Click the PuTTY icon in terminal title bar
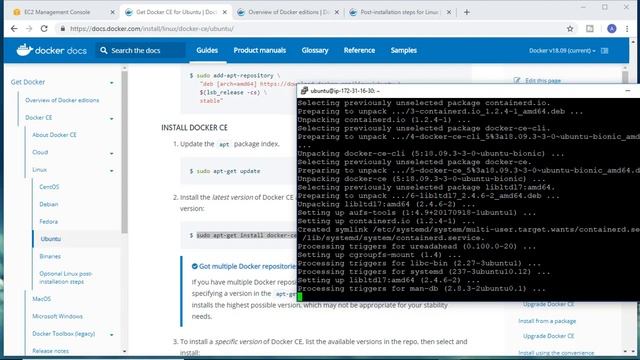The image size is (640, 360). coord(304,91)
